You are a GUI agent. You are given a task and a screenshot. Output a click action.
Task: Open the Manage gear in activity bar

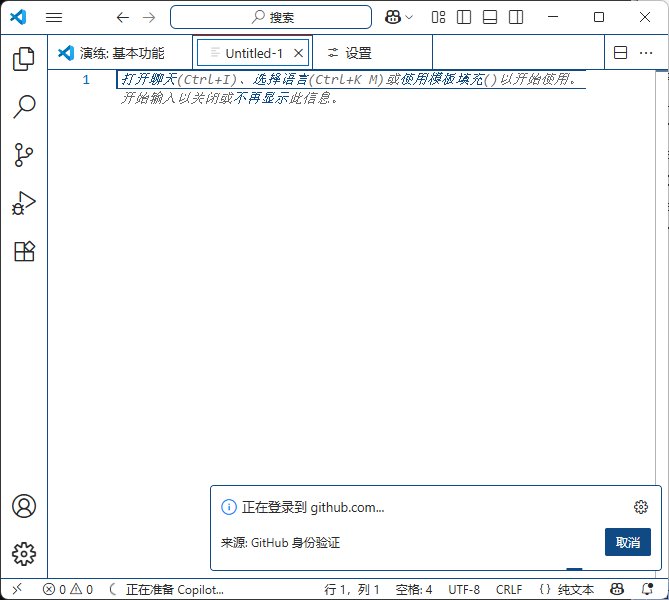[x=24, y=554]
